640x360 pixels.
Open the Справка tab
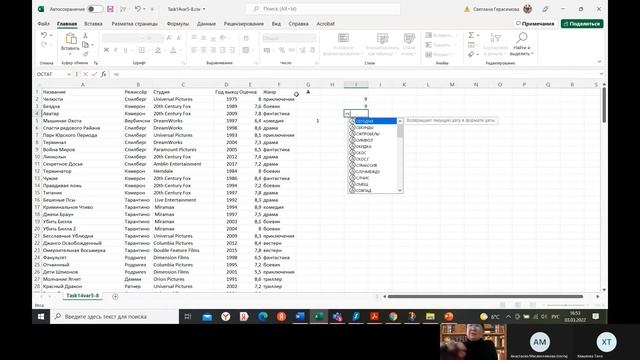[x=298, y=24]
